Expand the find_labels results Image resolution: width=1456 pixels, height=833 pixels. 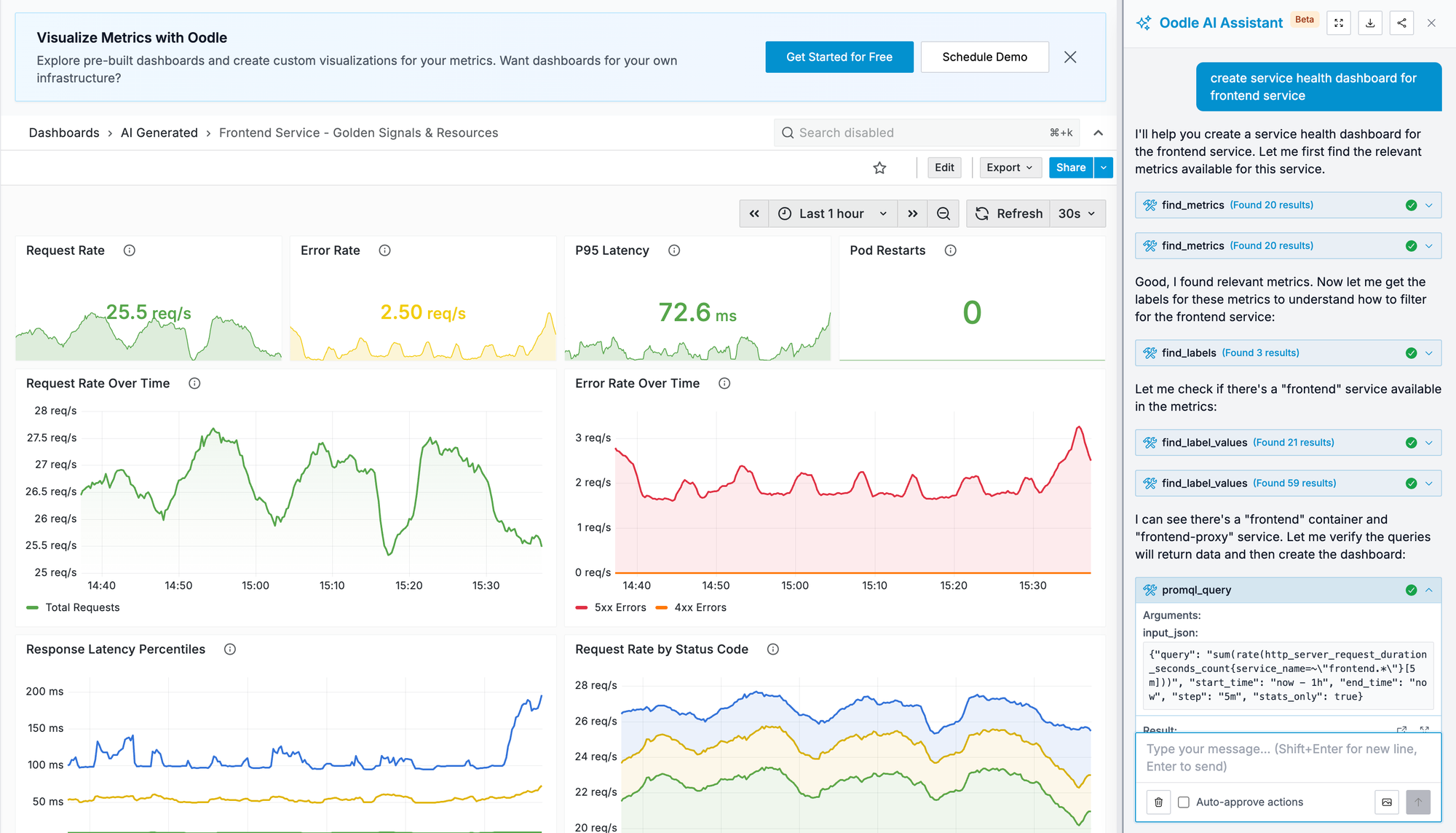point(1429,352)
